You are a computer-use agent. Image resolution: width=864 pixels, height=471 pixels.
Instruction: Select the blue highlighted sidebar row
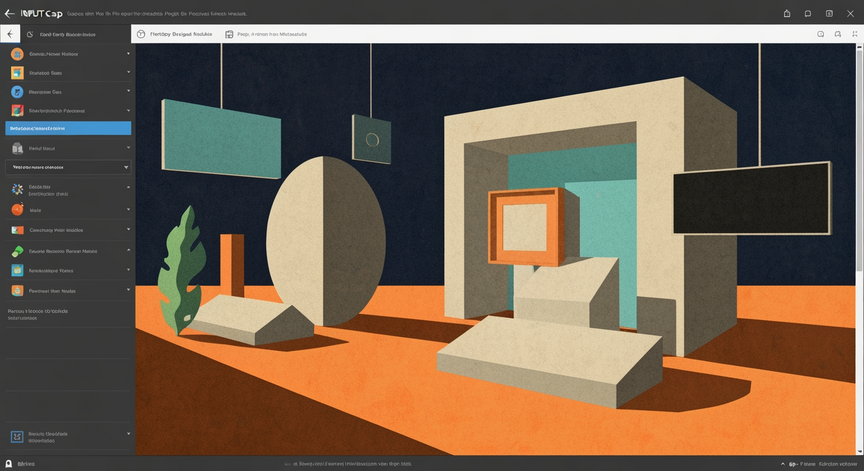(x=68, y=128)
